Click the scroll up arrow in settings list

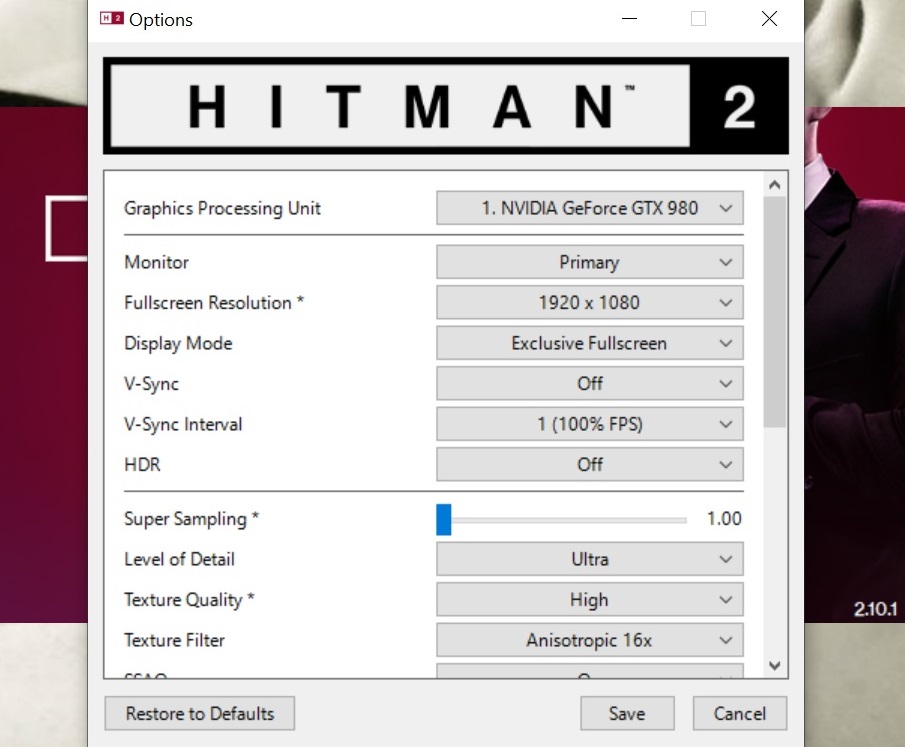tap(775, 185)
